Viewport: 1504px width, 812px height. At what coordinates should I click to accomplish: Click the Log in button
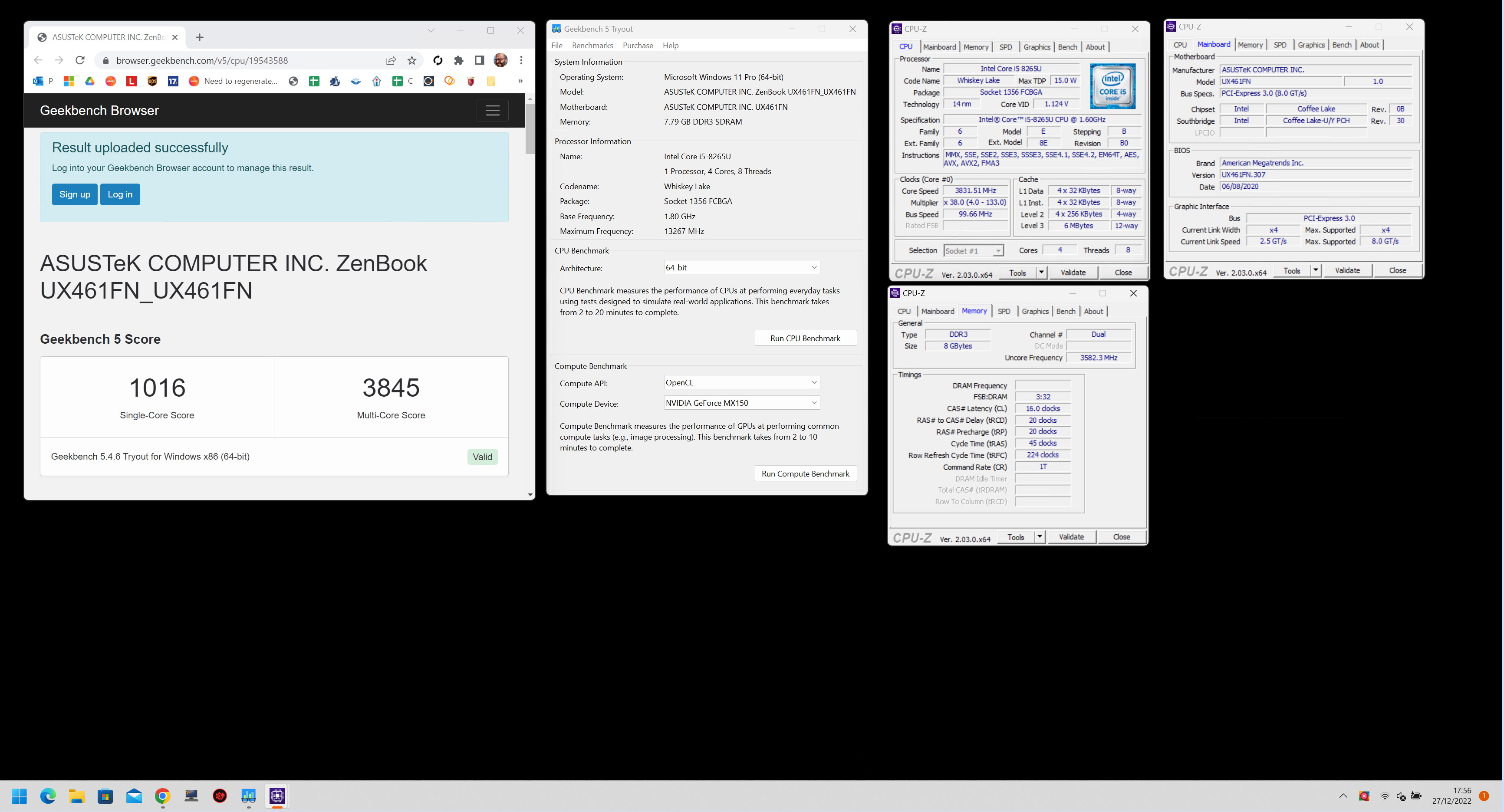[120, 194]
